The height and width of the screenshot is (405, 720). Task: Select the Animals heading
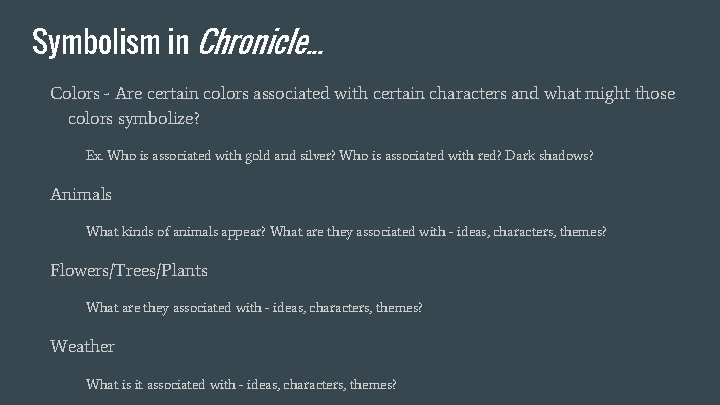(x=81, y=194)
